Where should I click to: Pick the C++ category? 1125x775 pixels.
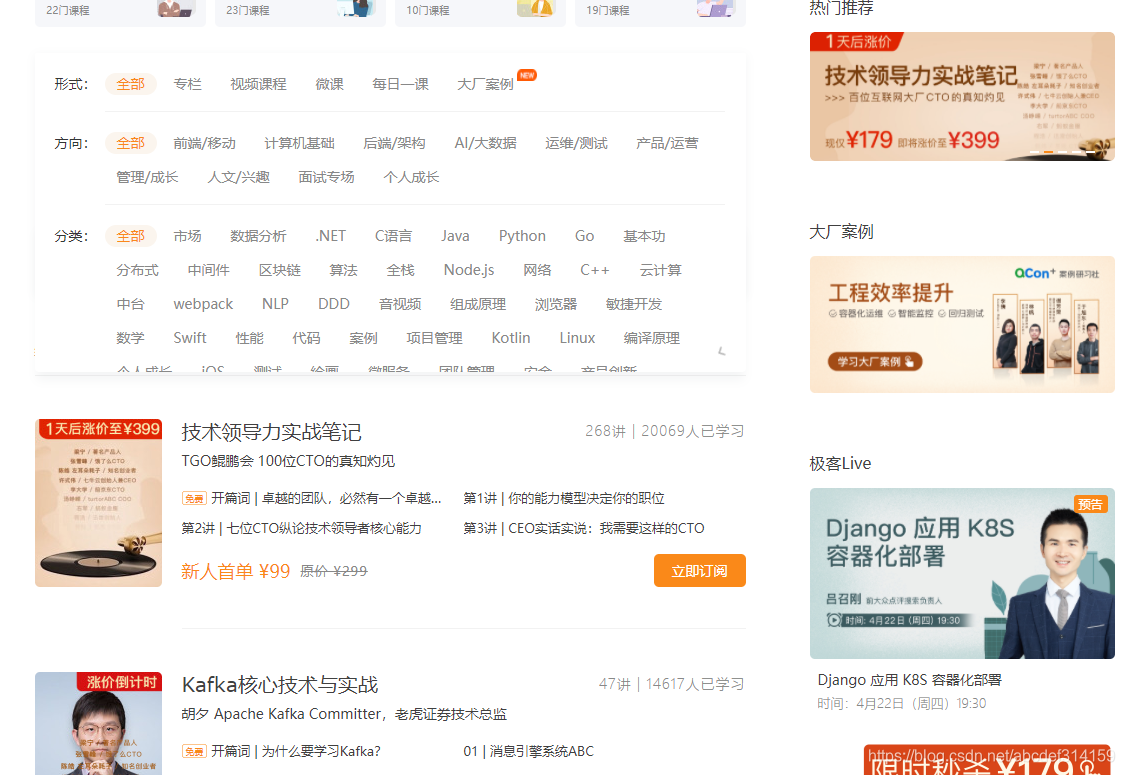(595, 270)
